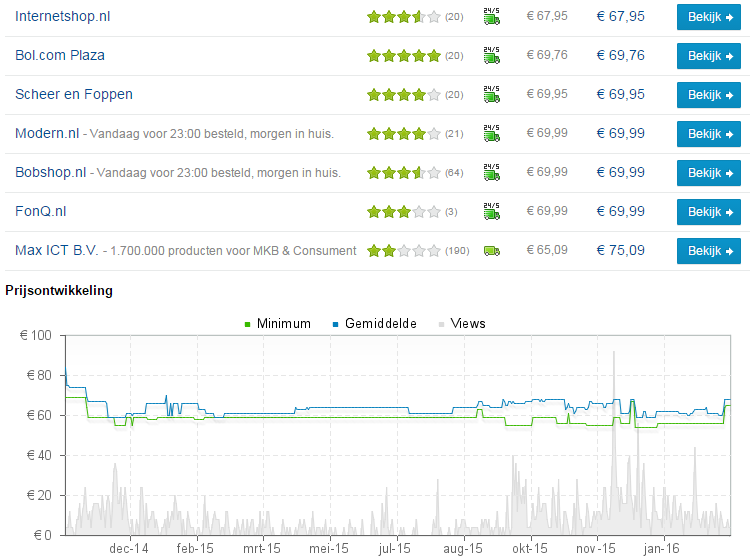Screen dimensions: 750x560
Task: Open the Bol.com Plaza shop link
Action: (x=60, y=55)
